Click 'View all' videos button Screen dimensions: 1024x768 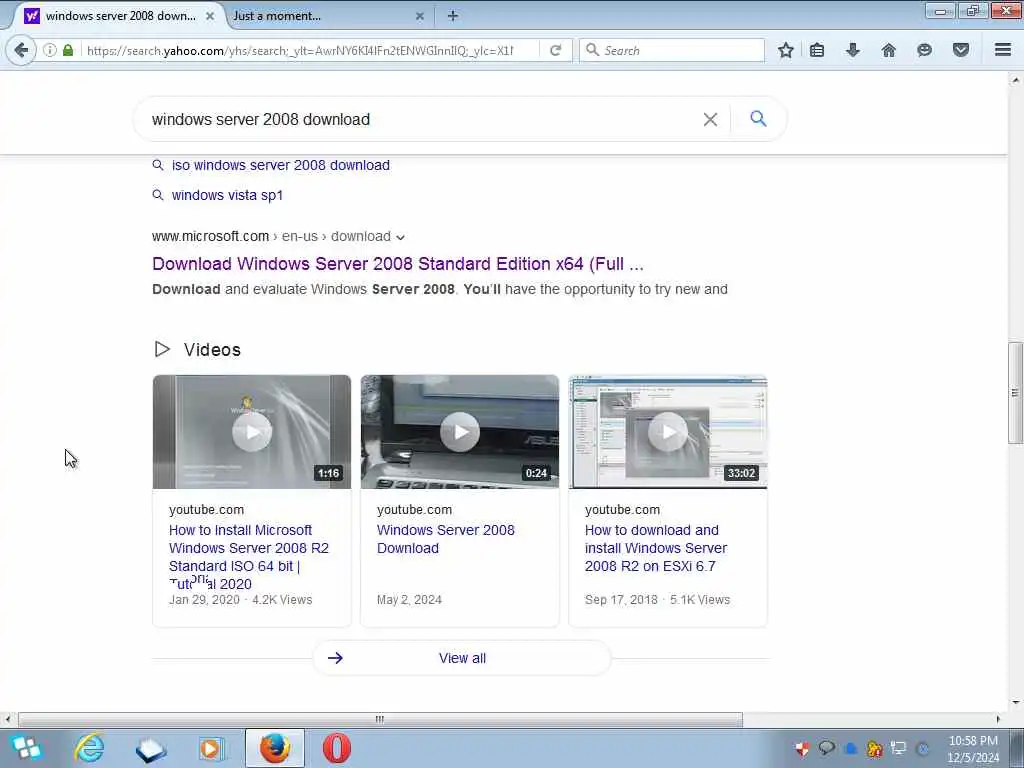[462, 658]
